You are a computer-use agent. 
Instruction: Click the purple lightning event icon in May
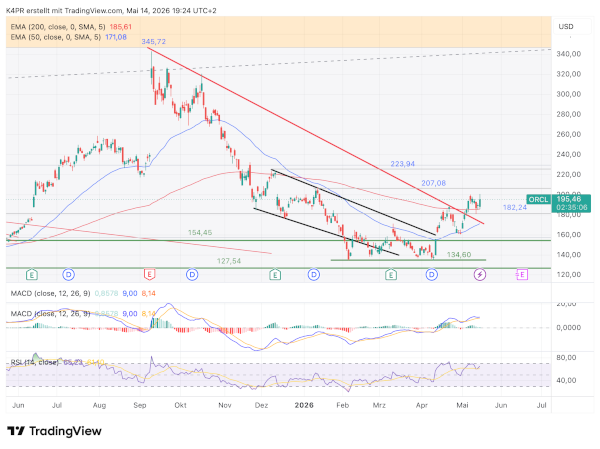point(480,274)
